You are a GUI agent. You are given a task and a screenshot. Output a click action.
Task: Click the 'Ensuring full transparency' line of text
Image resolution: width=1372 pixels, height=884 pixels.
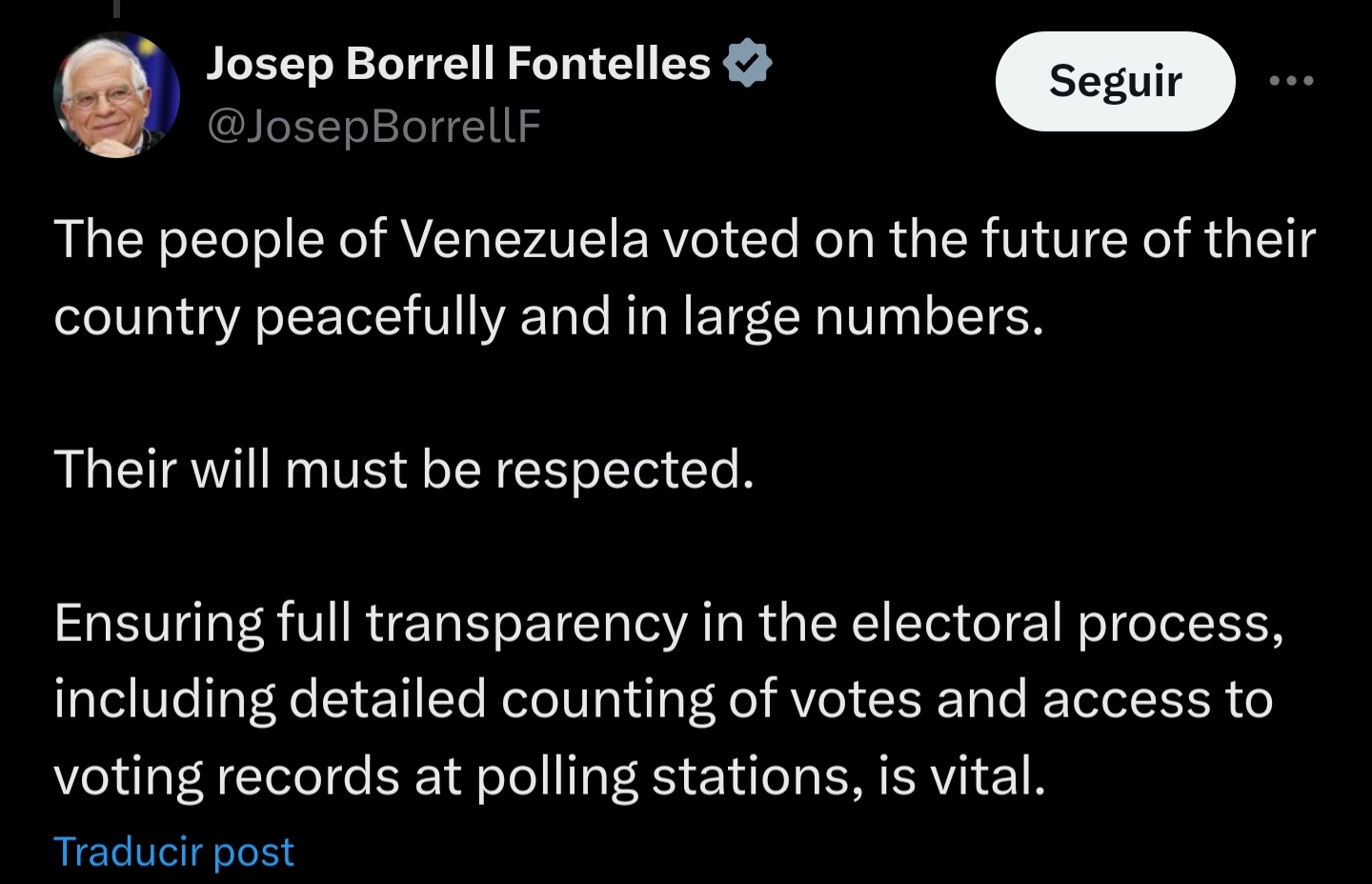point(668,623)
